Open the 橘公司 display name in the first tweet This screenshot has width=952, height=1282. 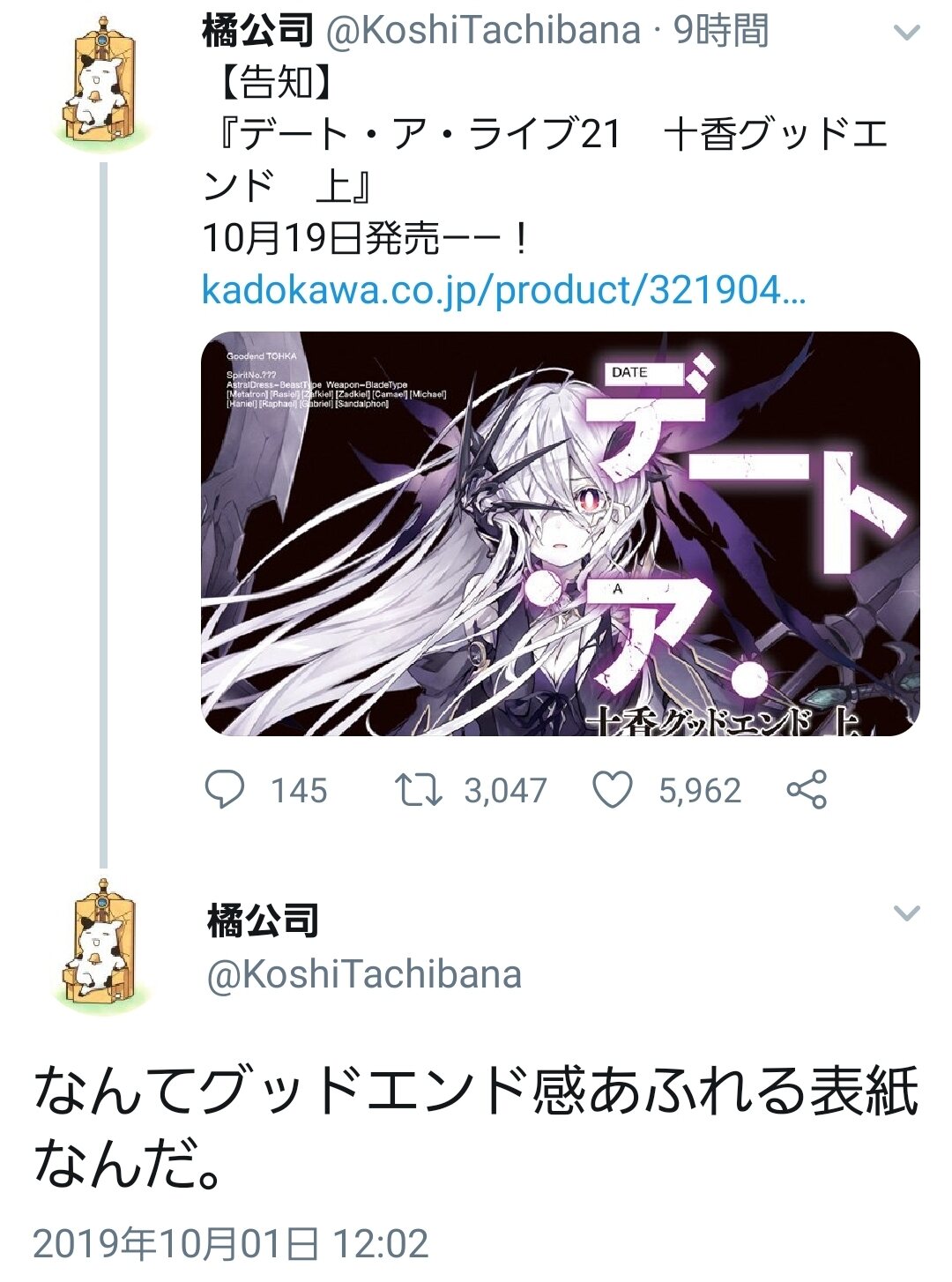click(257, 31)
